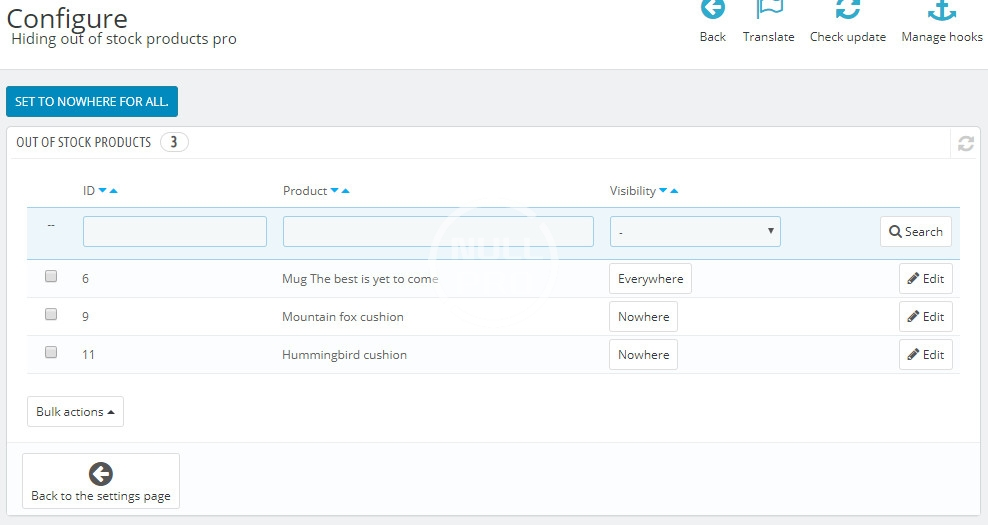
Task: Click the ID filter input field
Action: click(175, 232)
